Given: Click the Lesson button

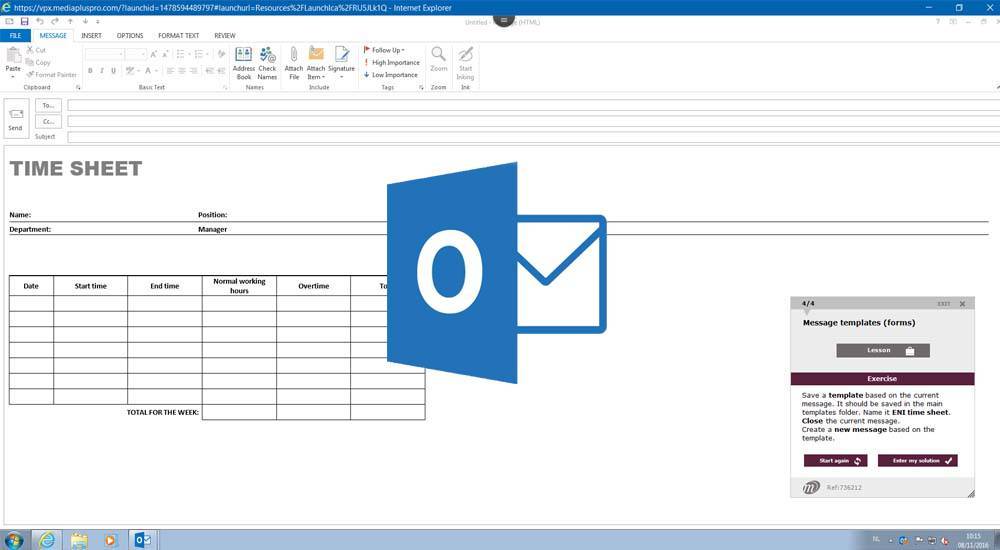Looking at the screenshot, I should (883, 351).
